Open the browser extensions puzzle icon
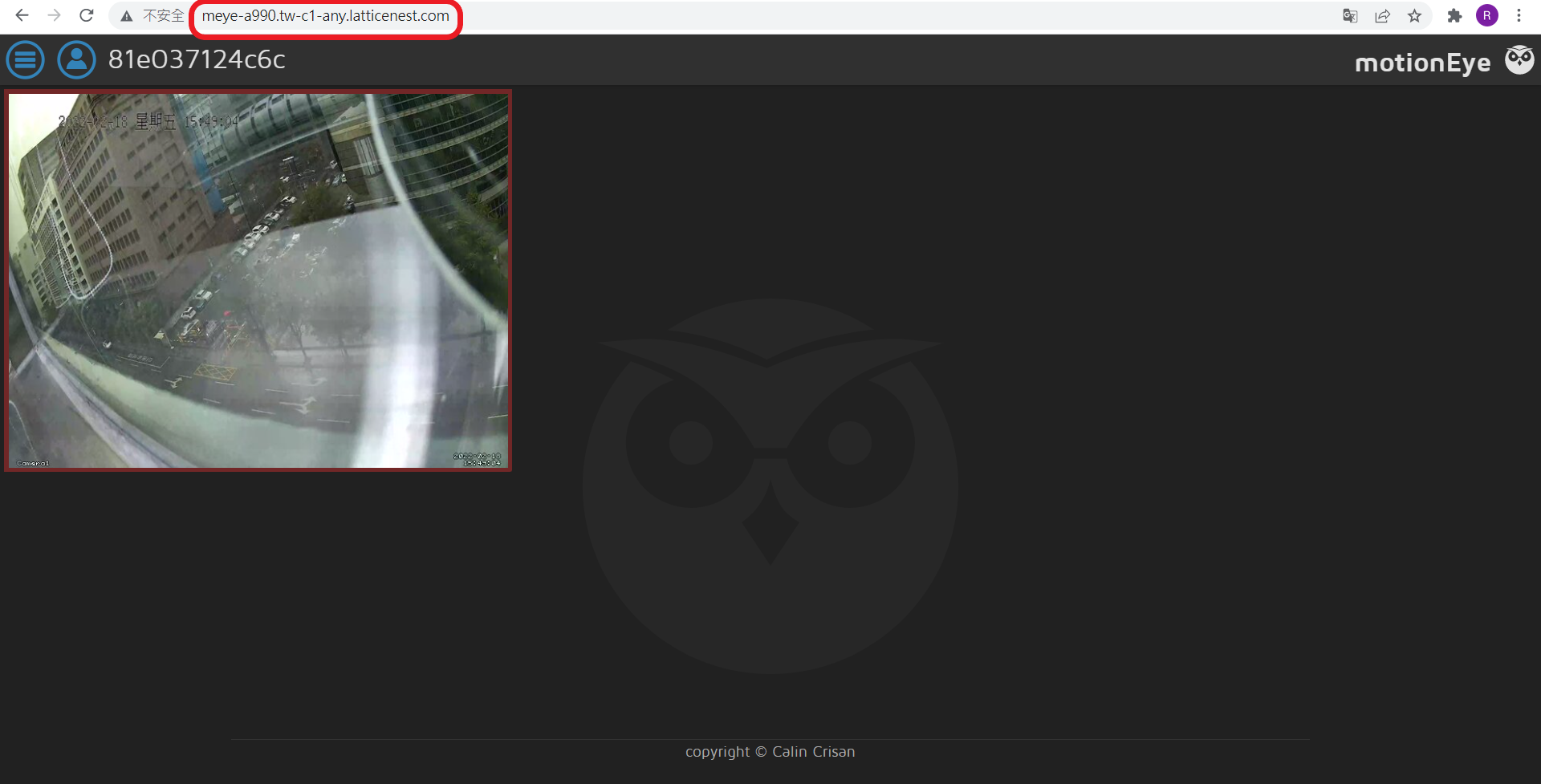1541x784 pixels. click(x=1454, y=16)
